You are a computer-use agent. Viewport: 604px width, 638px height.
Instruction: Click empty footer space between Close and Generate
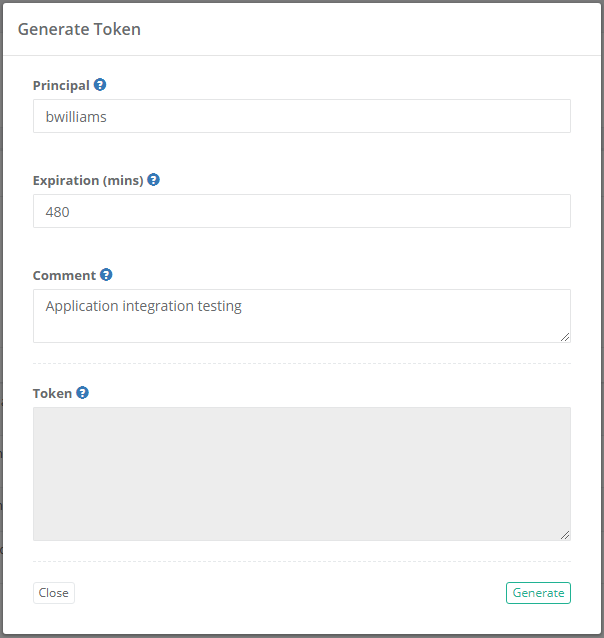point(290,593)
